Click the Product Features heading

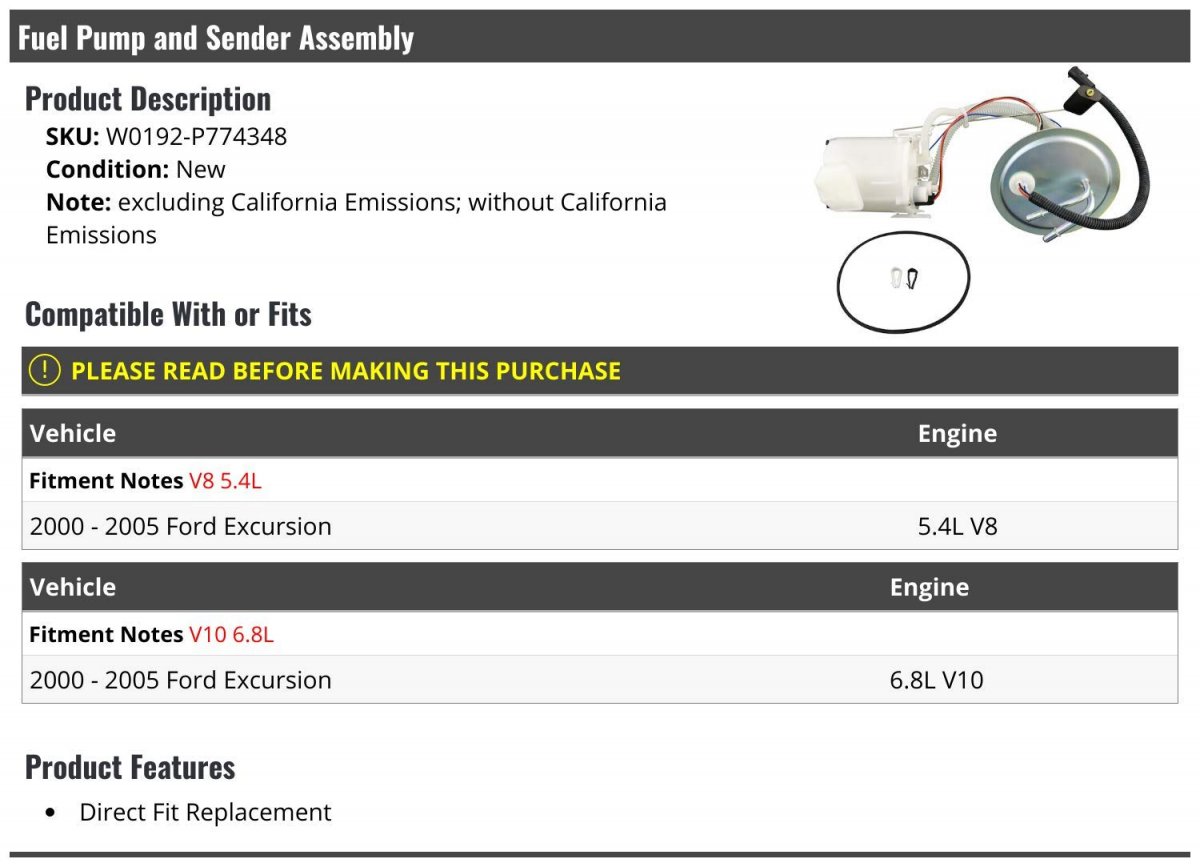[x=130, y=767]
